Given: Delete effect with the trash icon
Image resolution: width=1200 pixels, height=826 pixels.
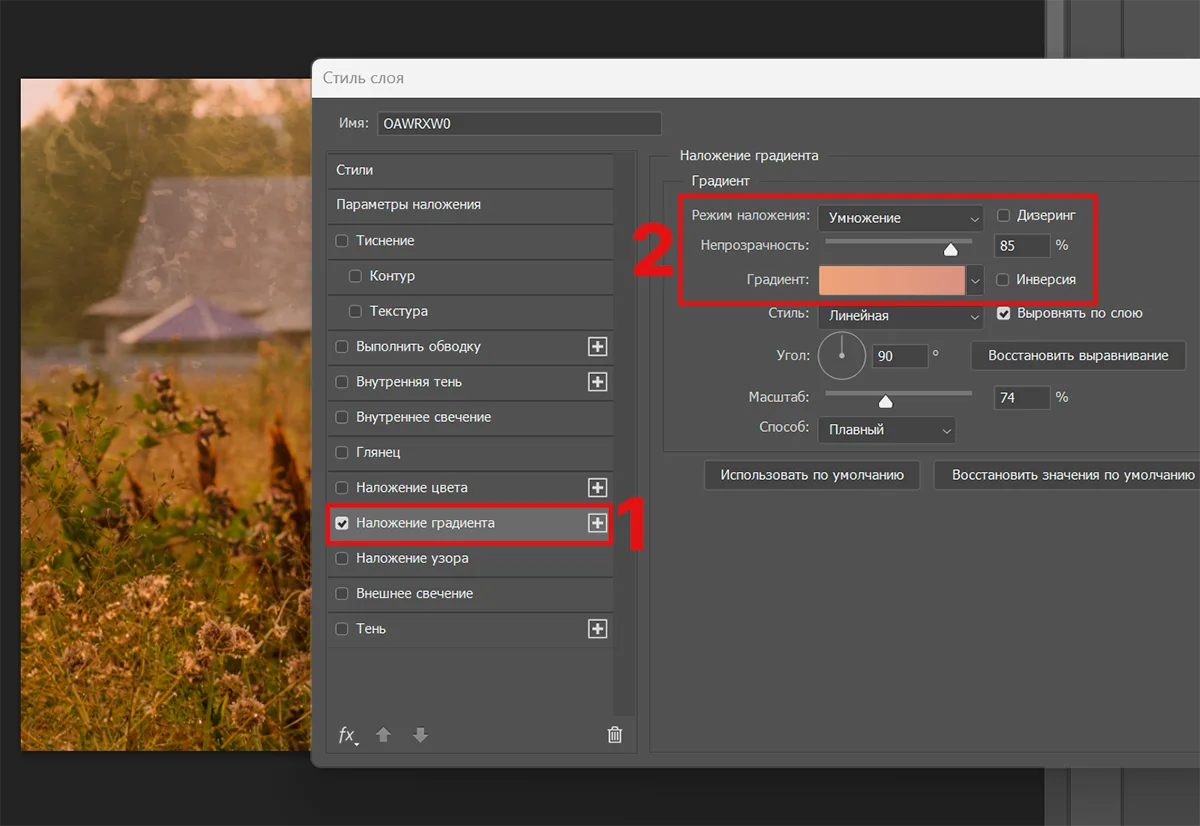Looking at the screenshot, I should pyautogui.click(x=615, y=735).
